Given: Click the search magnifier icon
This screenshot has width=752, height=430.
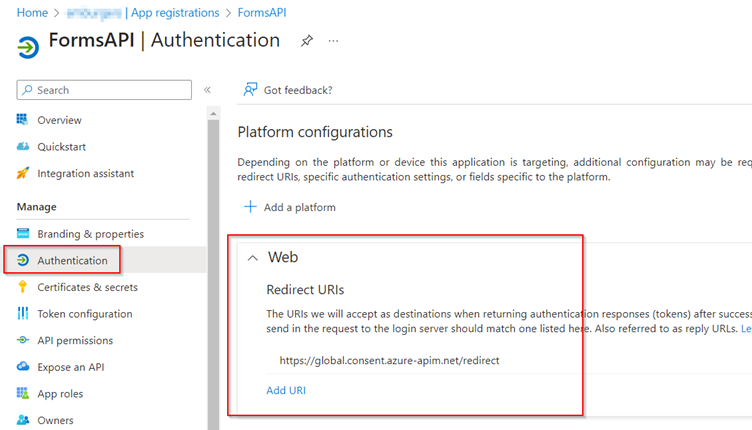Looking at the screenshot, I should tap(27, 90).
